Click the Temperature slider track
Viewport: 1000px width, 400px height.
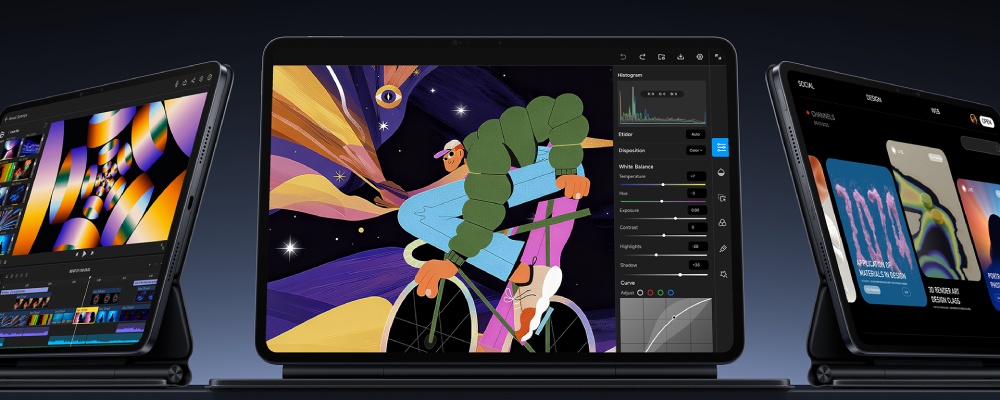coord(663,184)
